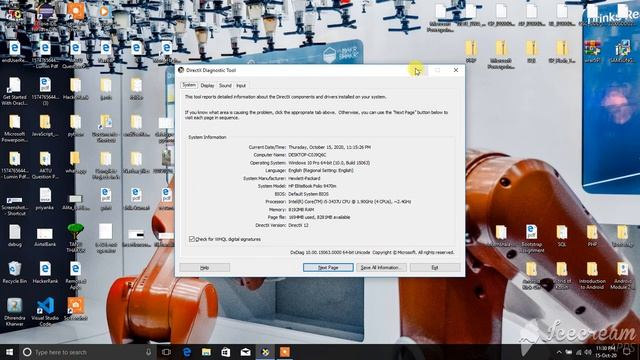
Task: Click the Help button
Action: pos(205,267)
